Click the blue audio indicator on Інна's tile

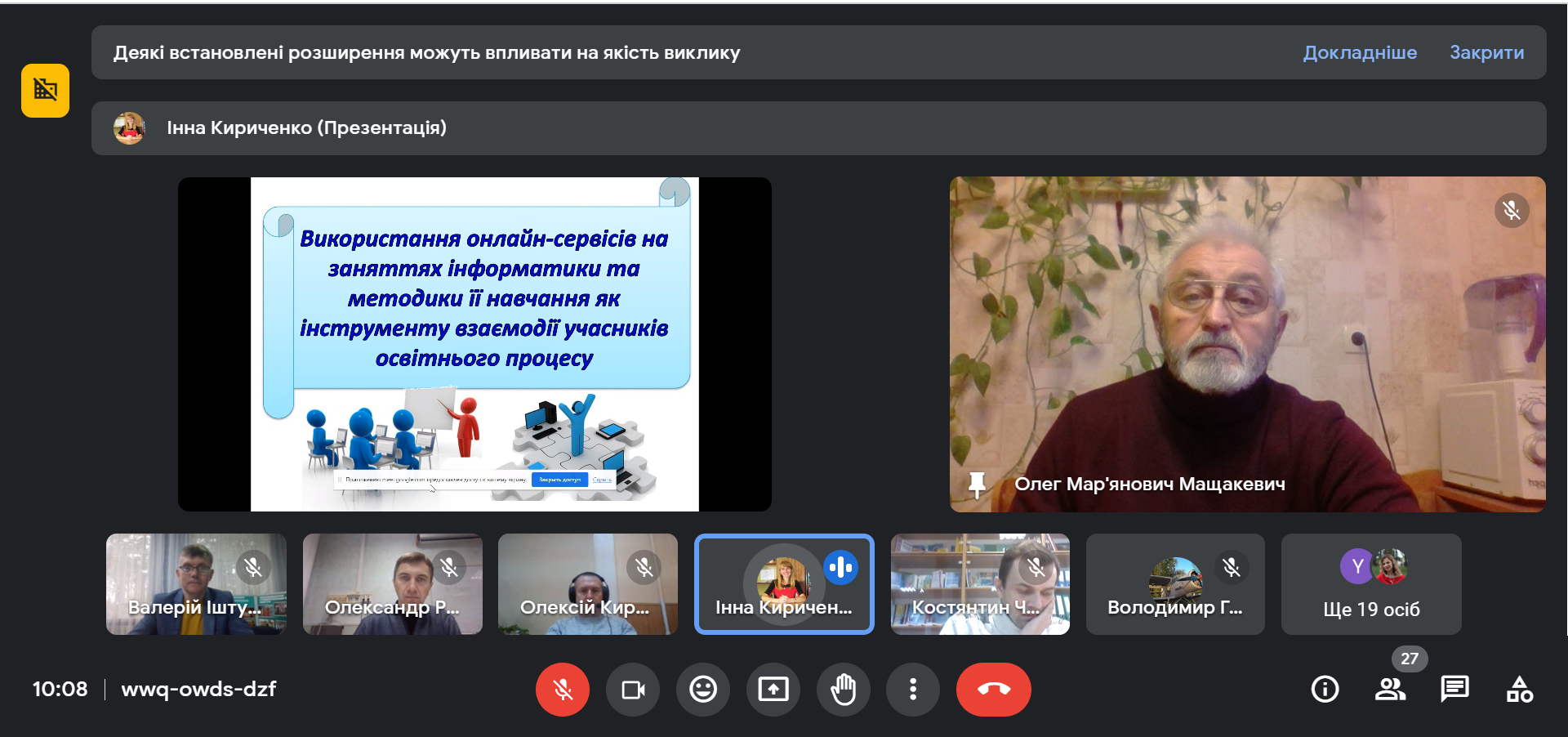coord(840,567)
